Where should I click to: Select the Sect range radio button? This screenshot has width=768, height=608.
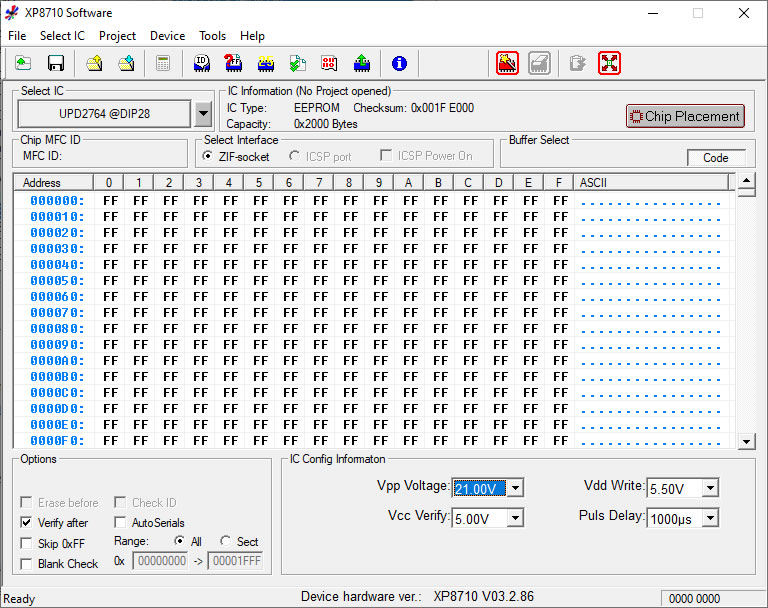click(226, 541)
